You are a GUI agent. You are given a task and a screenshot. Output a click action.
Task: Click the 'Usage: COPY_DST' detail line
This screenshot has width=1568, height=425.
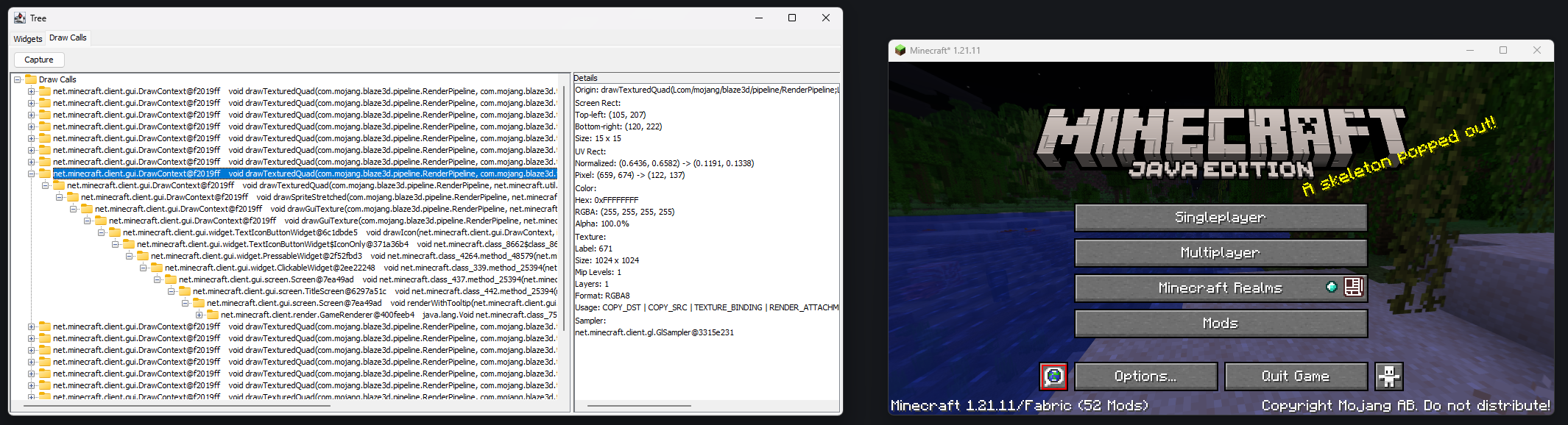click(707, 307)
